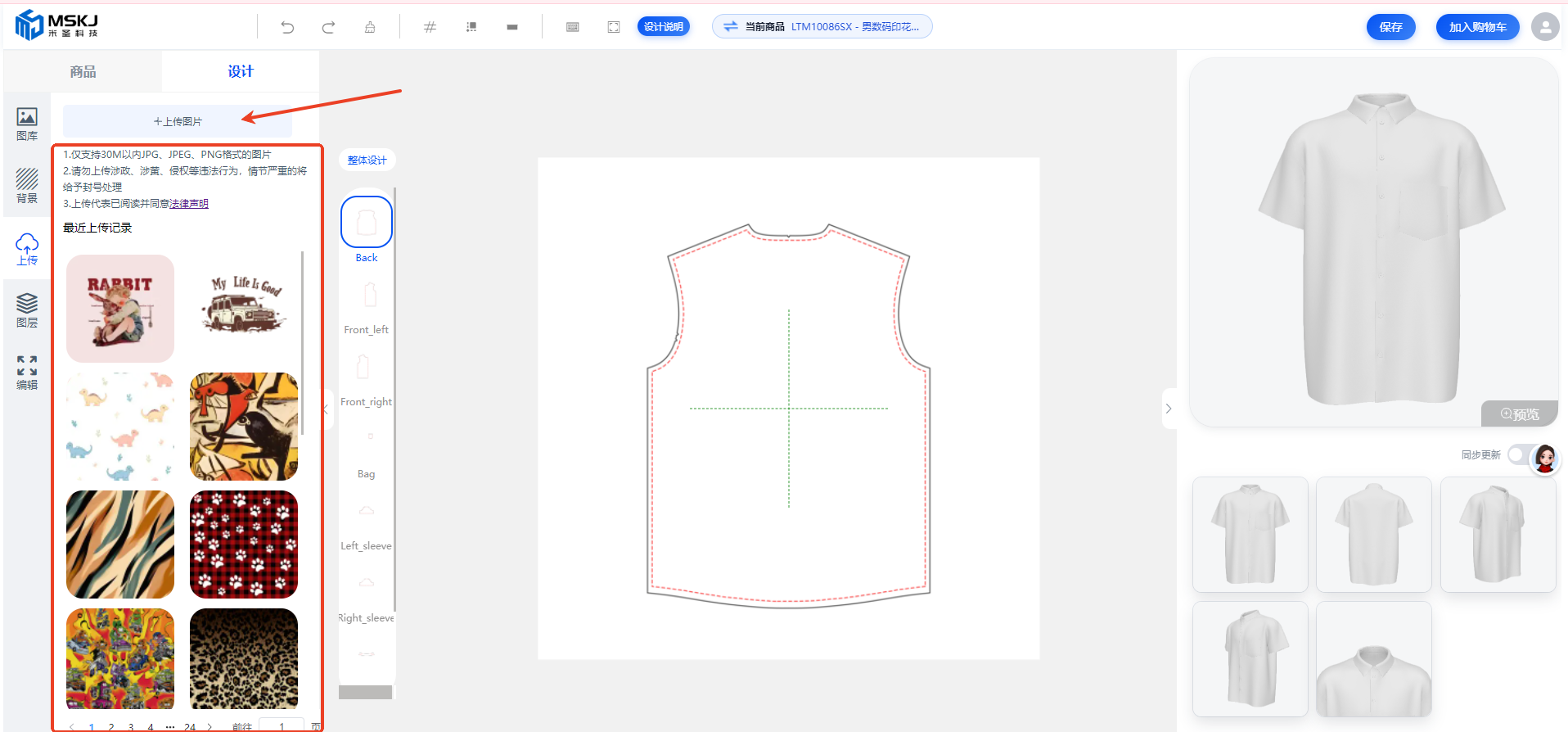Click the undo arrow in toolbar
The height and width of the screenshot is (732, 1568).
pyautogui.click(x=287, y=27)
